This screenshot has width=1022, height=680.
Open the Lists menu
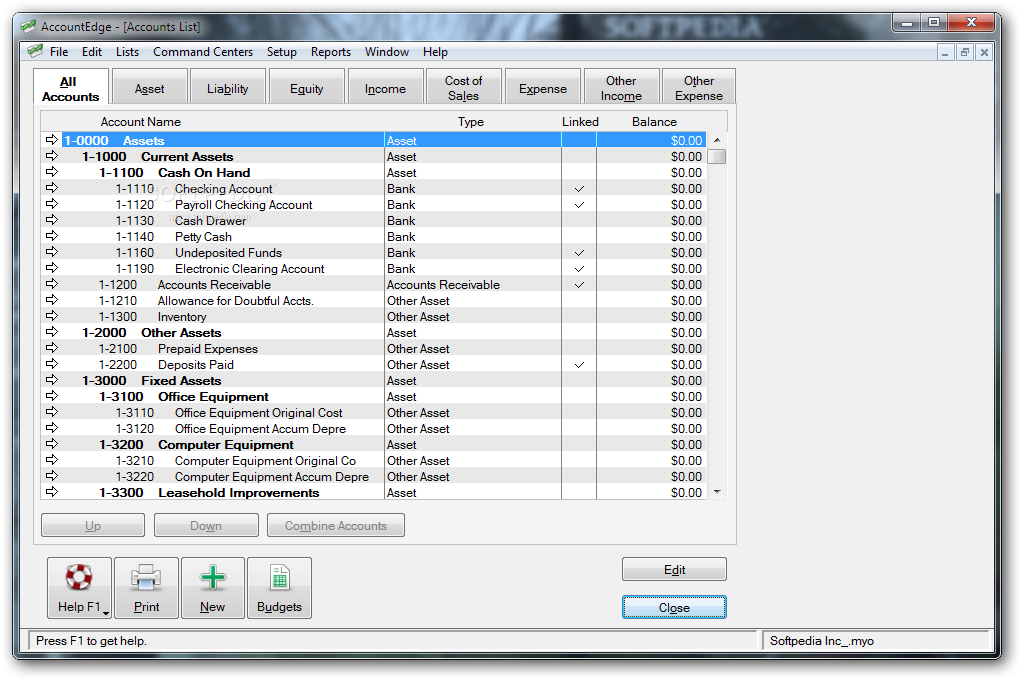click(127, 52)
